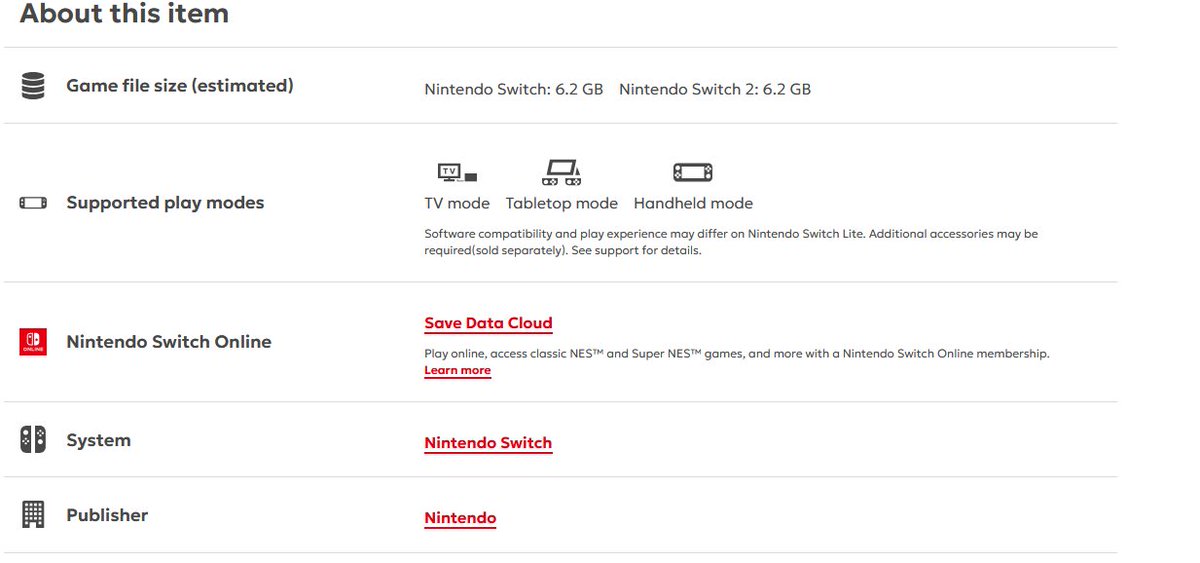Screen dimensions: 1200x563
Task: Click the Nintendo Switch 2: 6.2 GB value
Action: (x=715, y=89)
